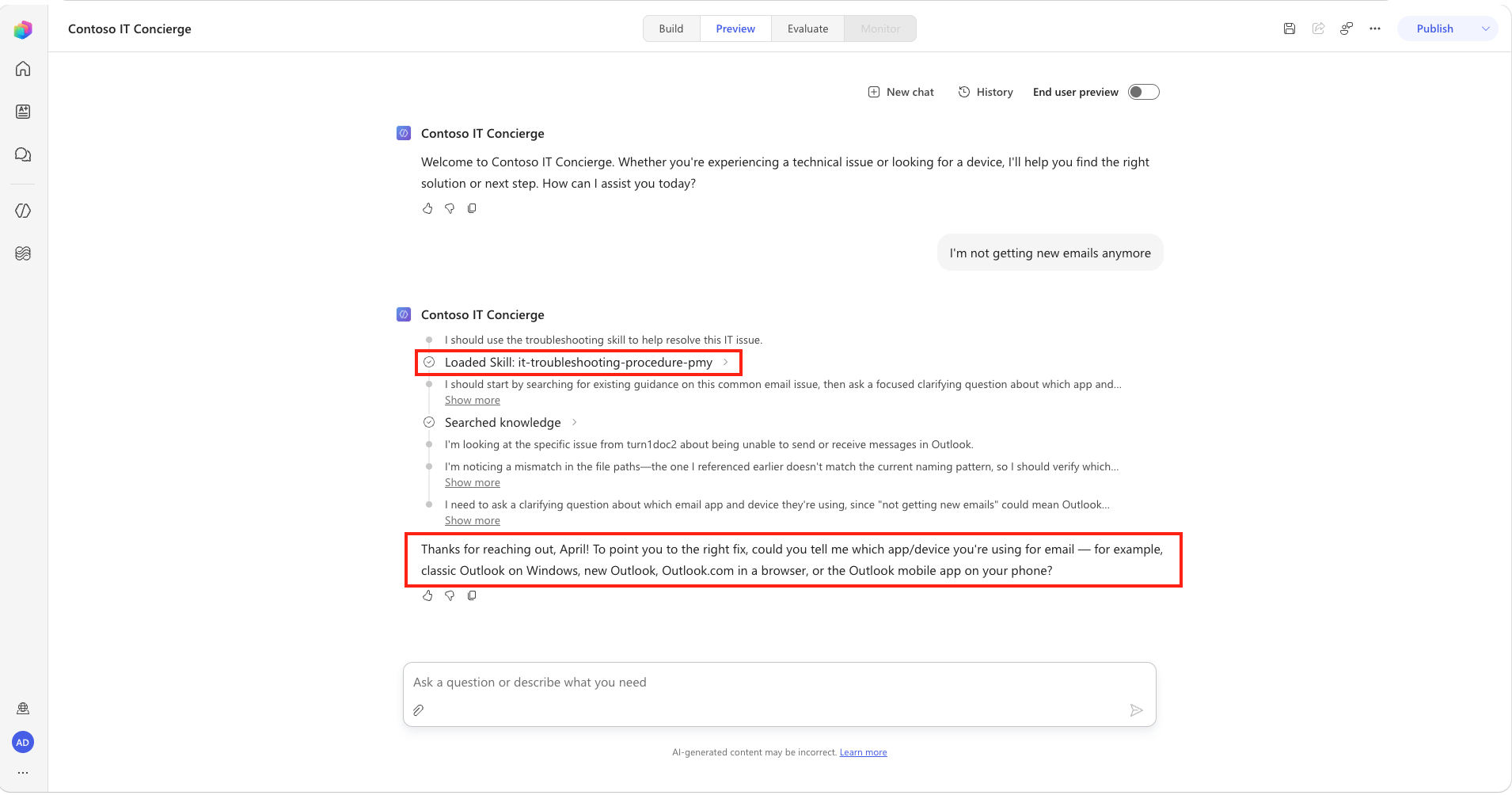Show more of the 'clarifying question' step

pos(473,521)
